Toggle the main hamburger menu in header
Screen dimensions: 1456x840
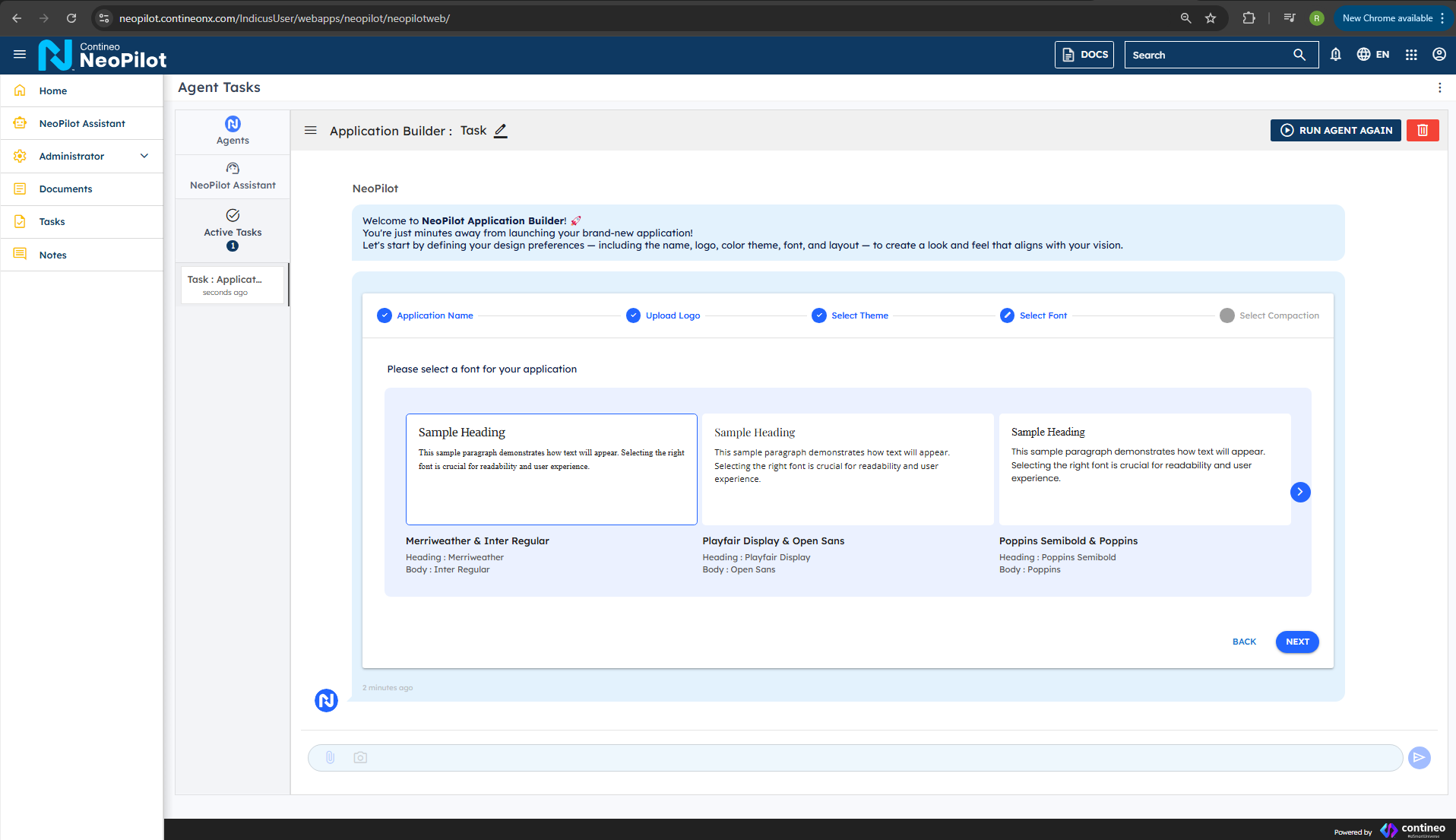[20, 55]
